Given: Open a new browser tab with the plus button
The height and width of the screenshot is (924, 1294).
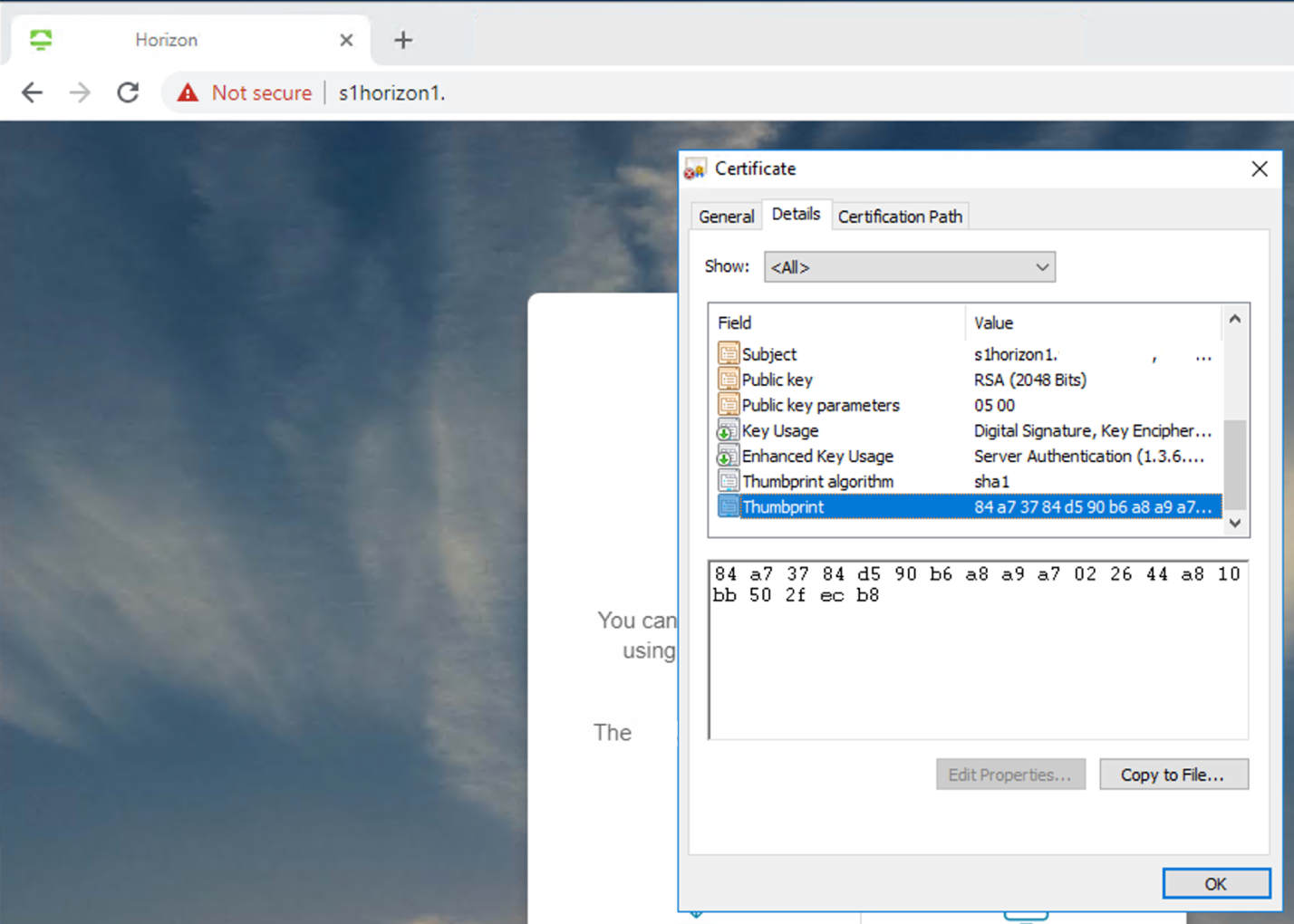Looking at the screenshot, I should point(402,39).
